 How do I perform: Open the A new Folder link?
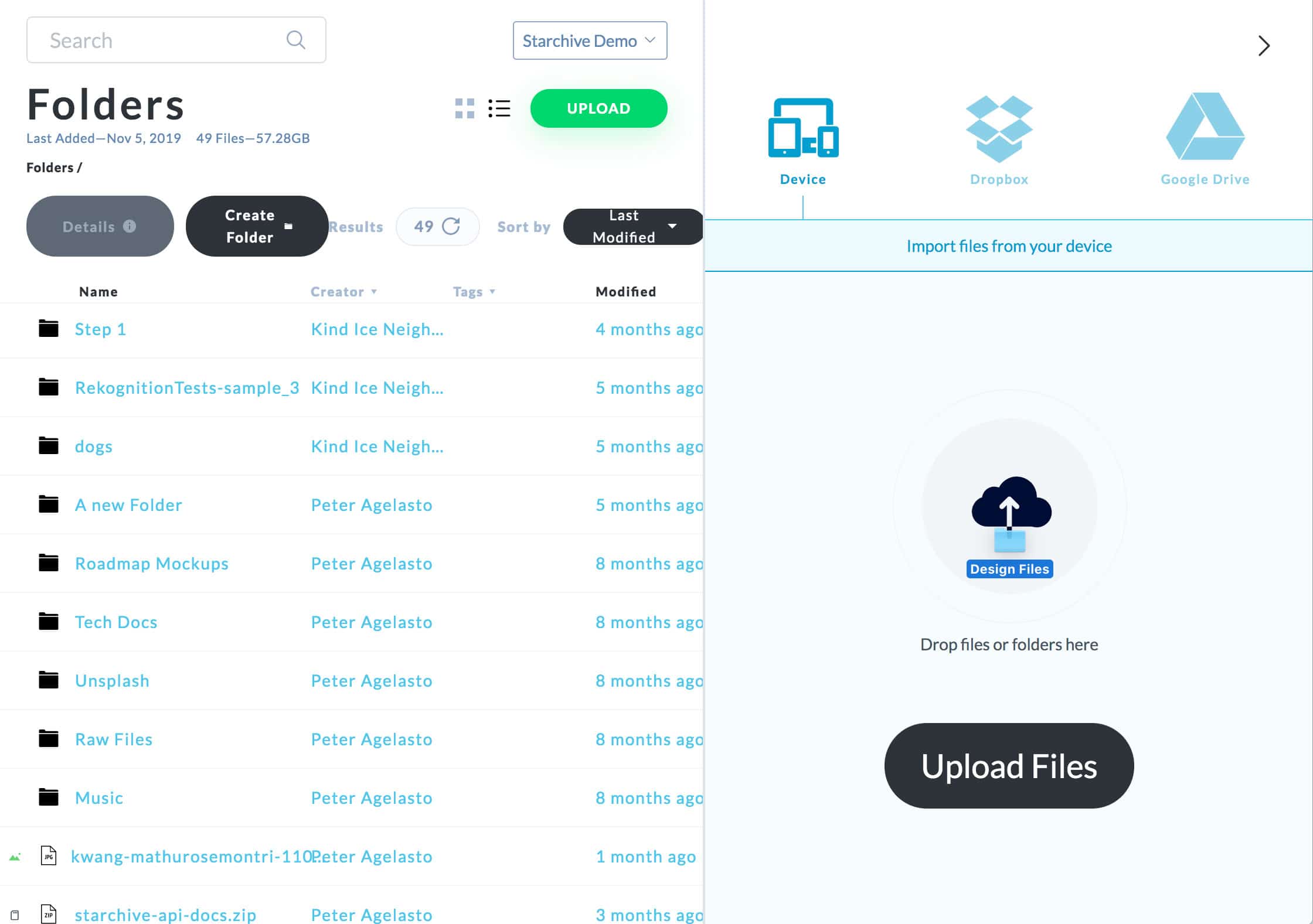(128, 505)
